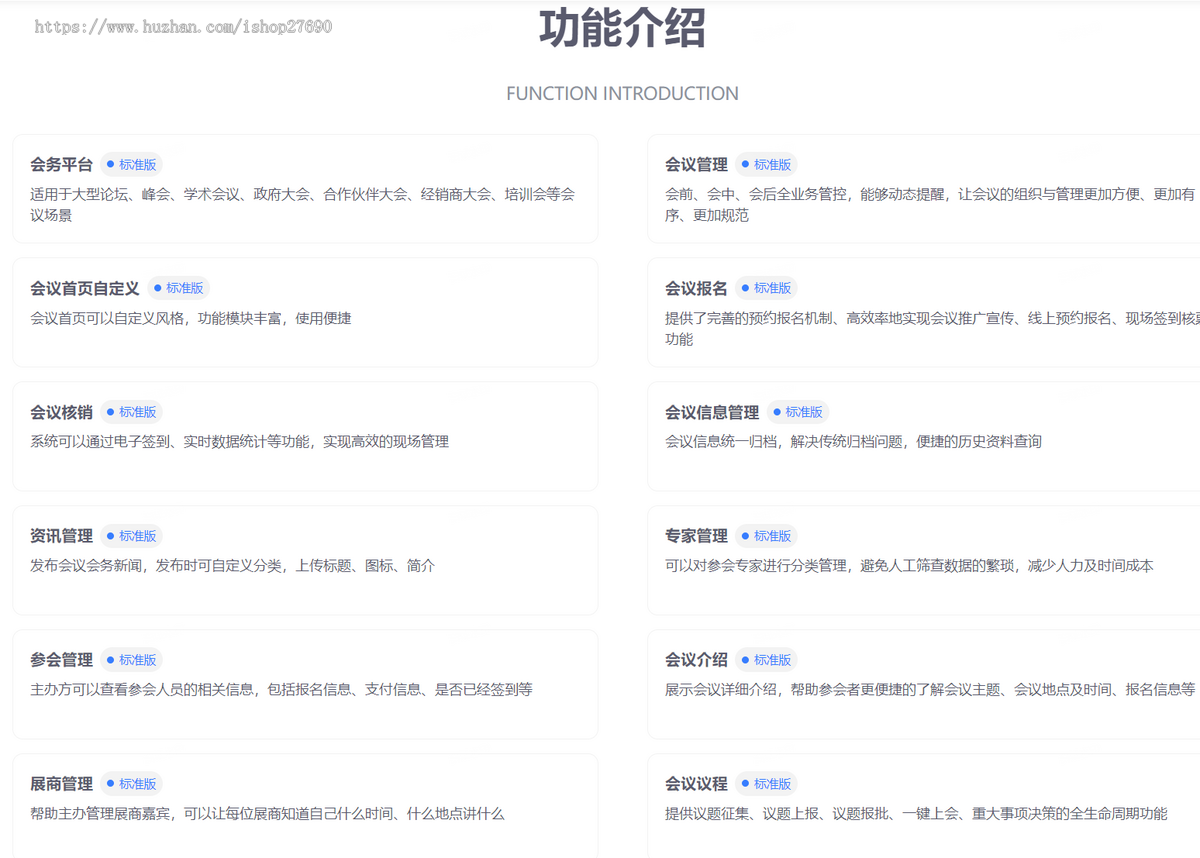Open the 会议报名 card title

[x=696, y=288]
